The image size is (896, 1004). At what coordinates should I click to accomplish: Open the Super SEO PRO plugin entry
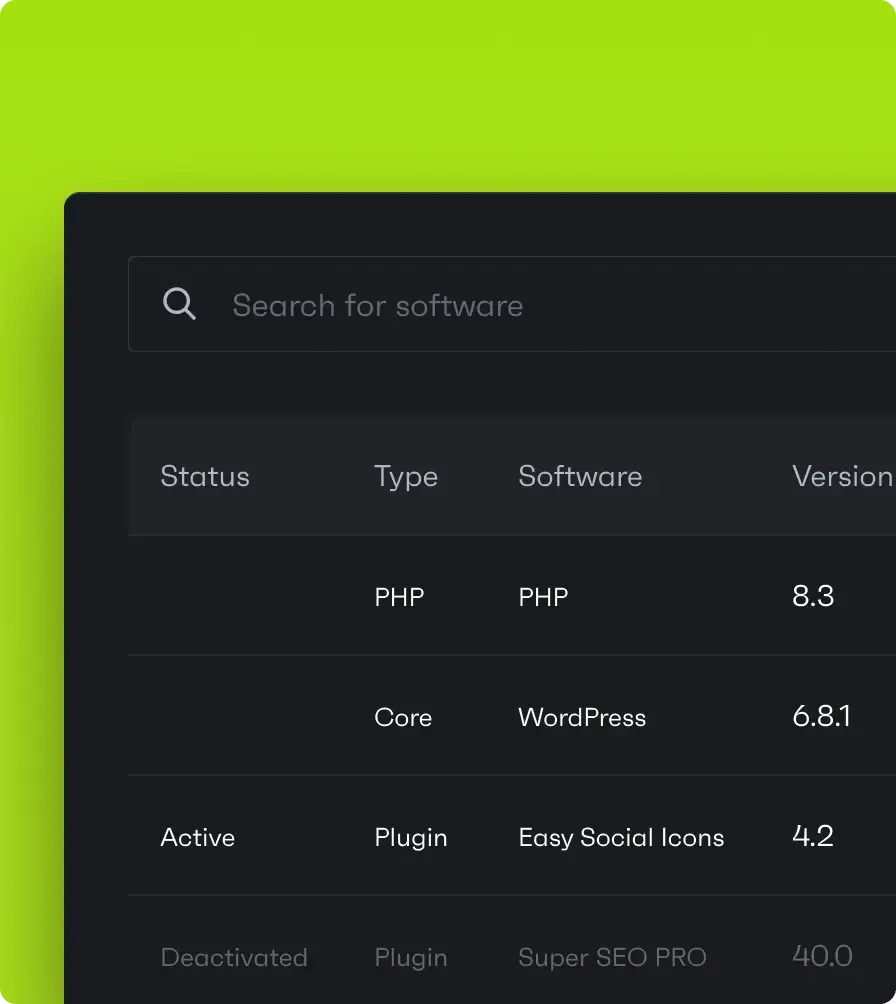coord(612,957)
